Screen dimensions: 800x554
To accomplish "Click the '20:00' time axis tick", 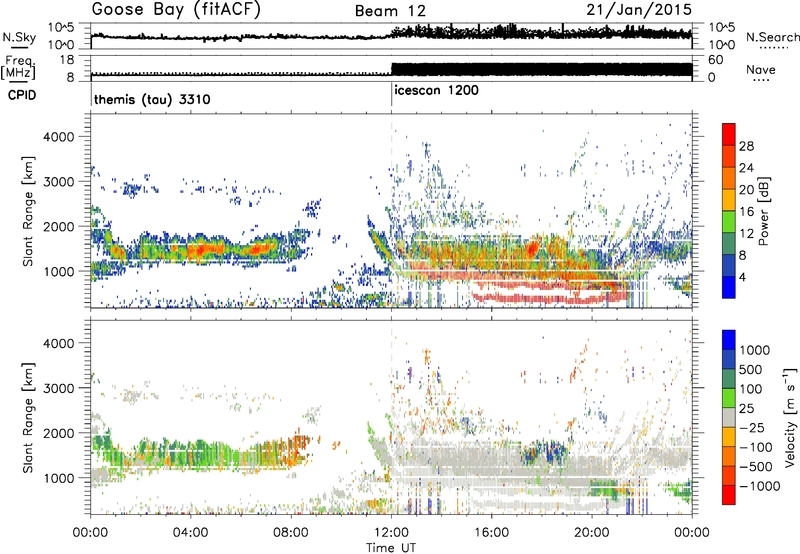I will (x=592, y=533).
